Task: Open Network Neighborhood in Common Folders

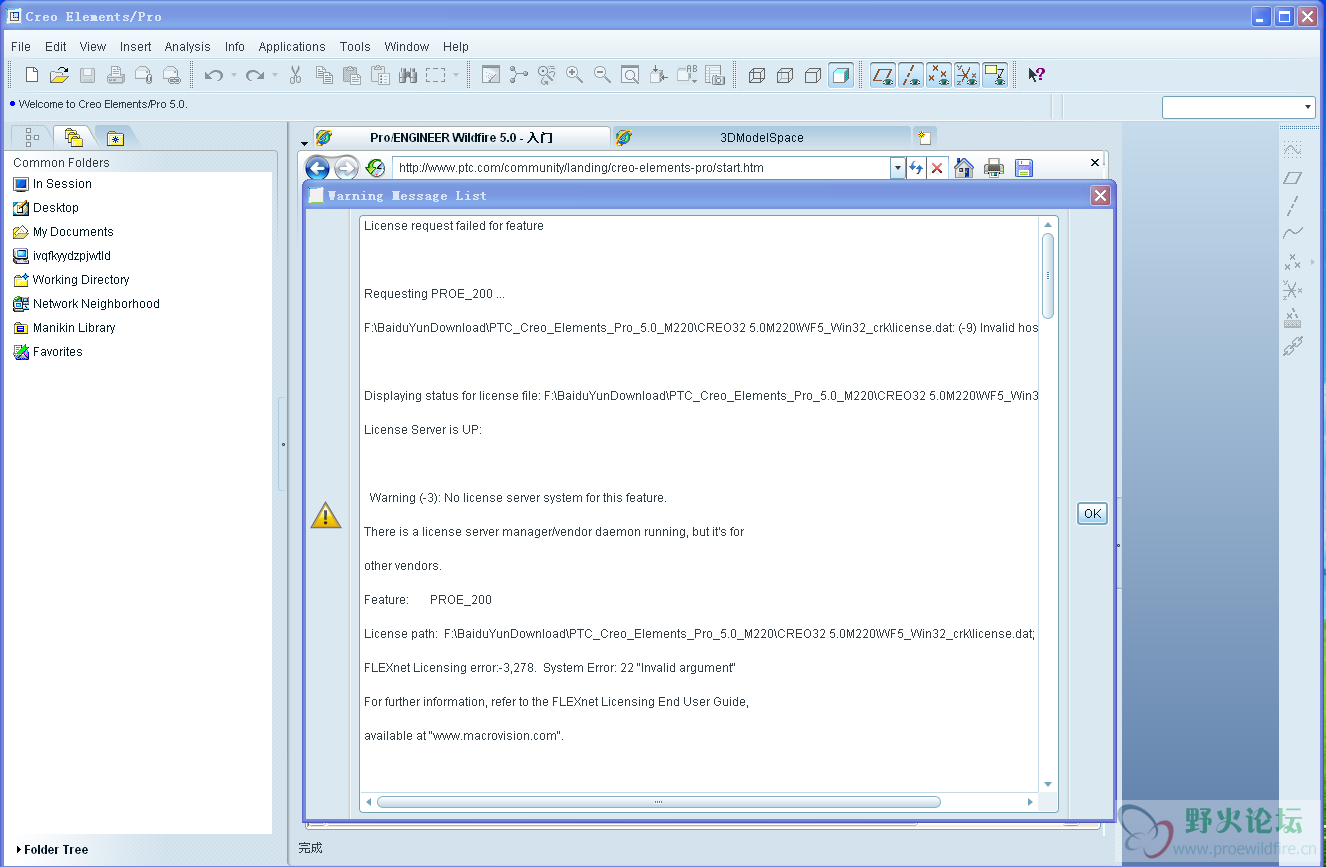Action: click(86, 304)
